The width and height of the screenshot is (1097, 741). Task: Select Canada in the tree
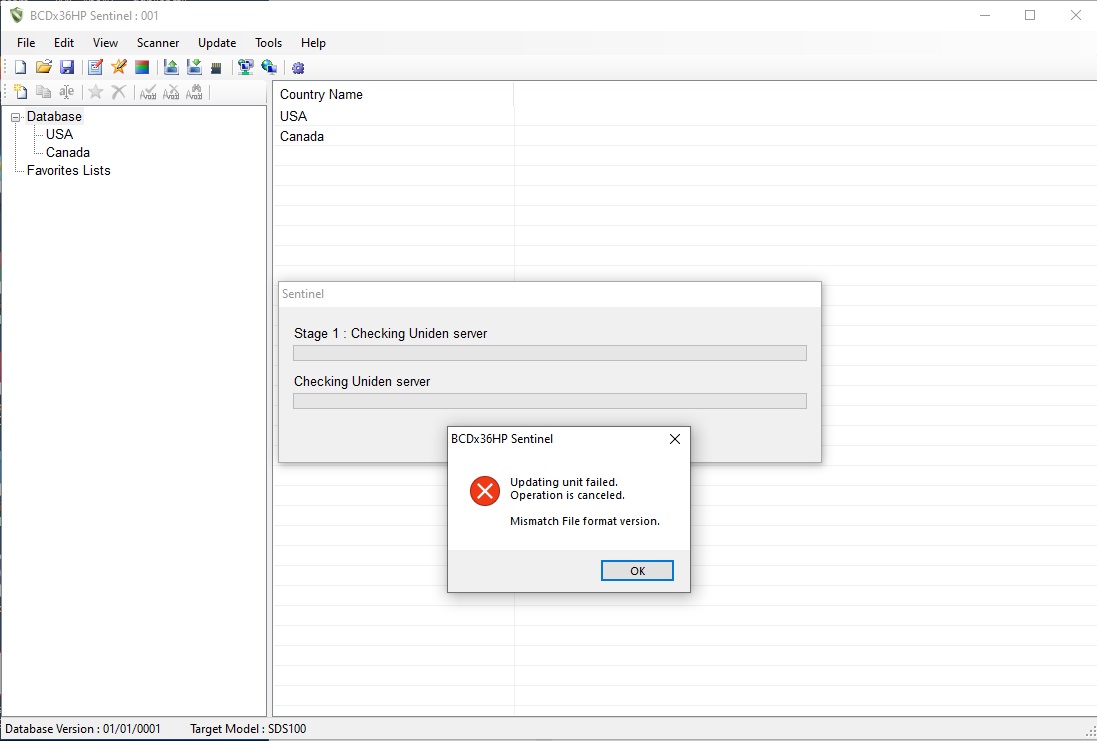coord(68,153)
